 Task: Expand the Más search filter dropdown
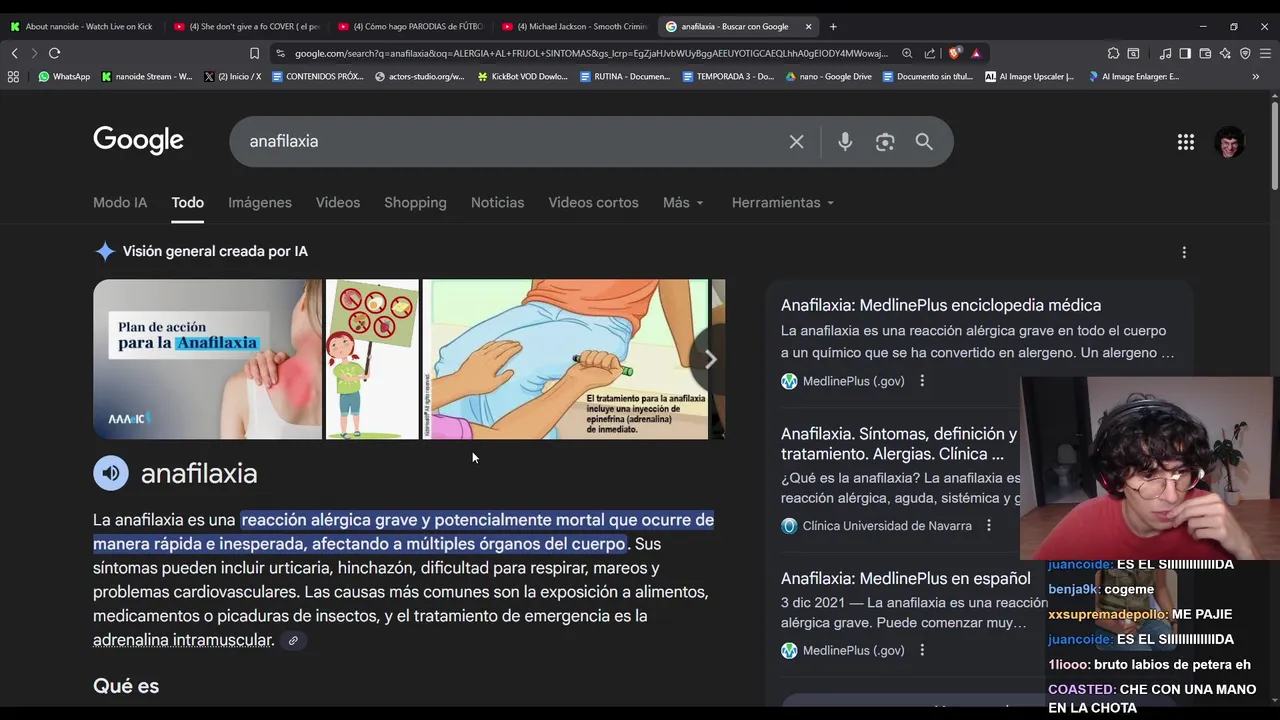coord(683,202)
